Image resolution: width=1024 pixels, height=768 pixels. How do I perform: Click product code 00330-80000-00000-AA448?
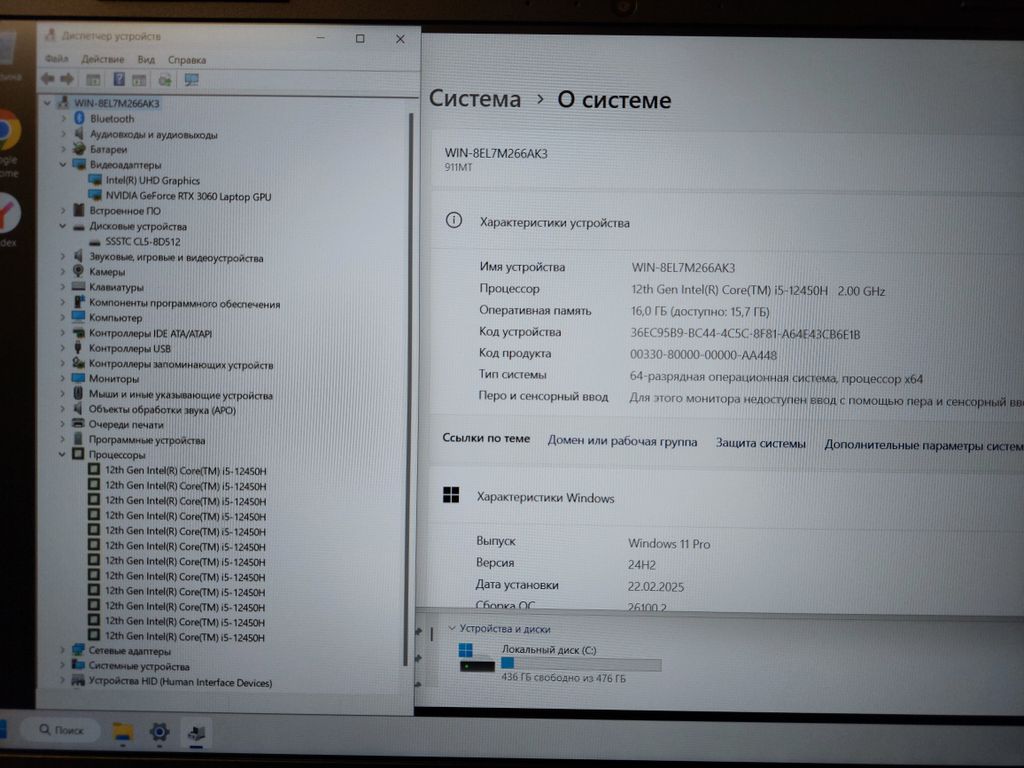[x=703, y=355]
